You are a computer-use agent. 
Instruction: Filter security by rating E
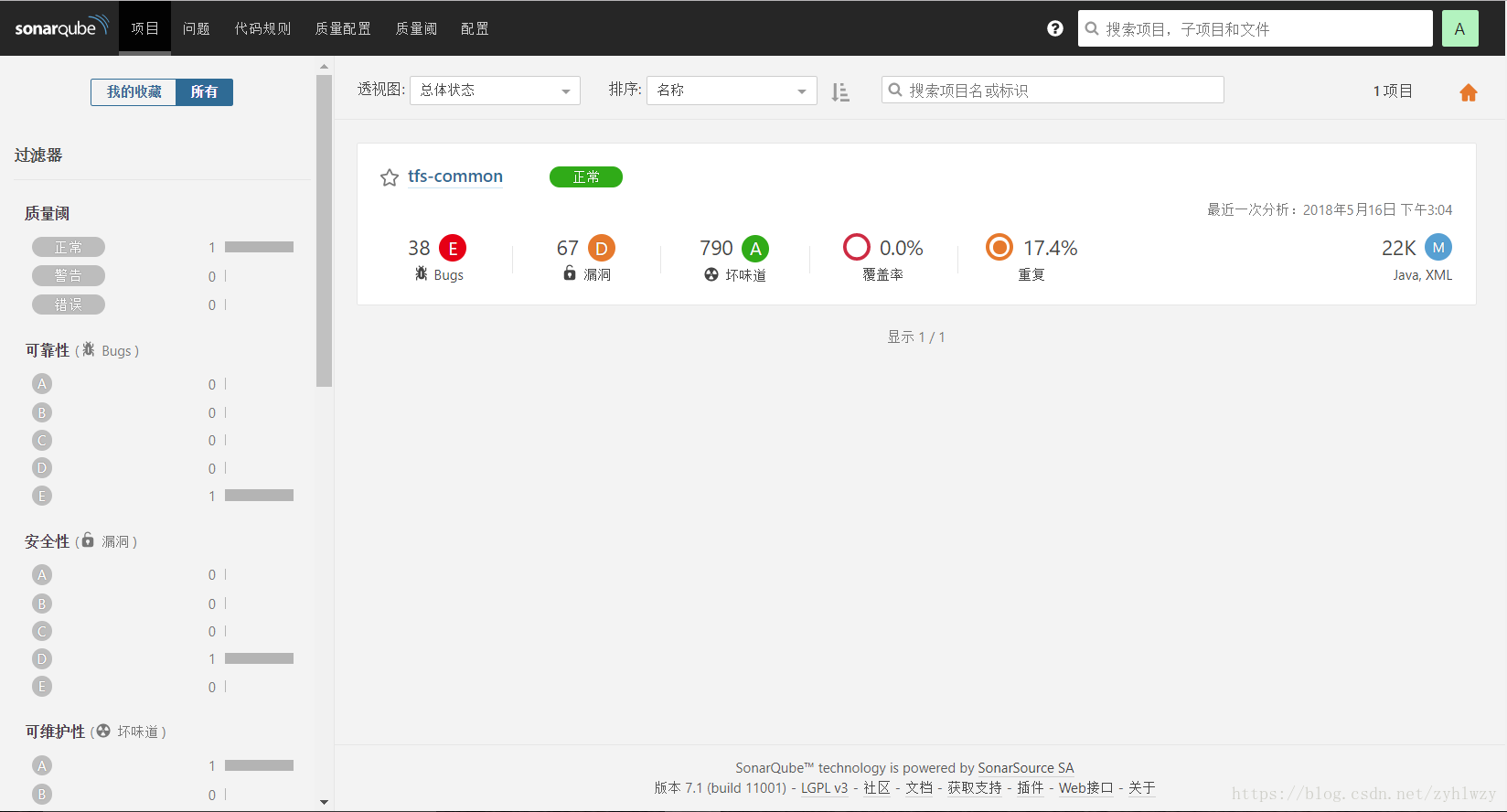point(41,687)
